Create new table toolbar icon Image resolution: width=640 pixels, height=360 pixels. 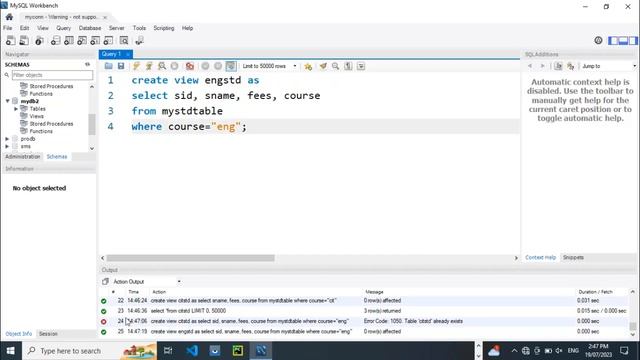click(x=69, y=40)
